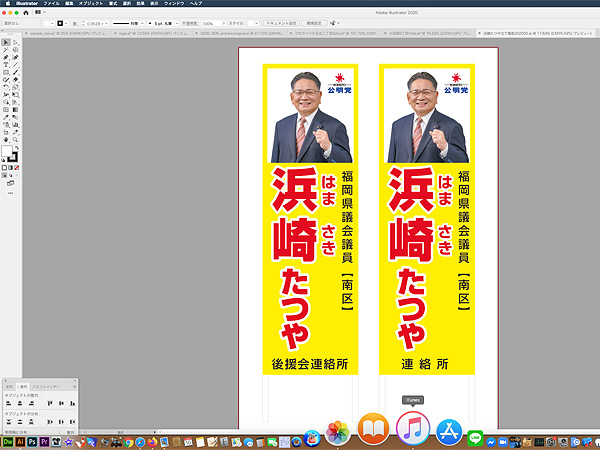
Task: Open Edit Toolbar three-dots button
Action: pyautogui.click(x=10, y=193)
